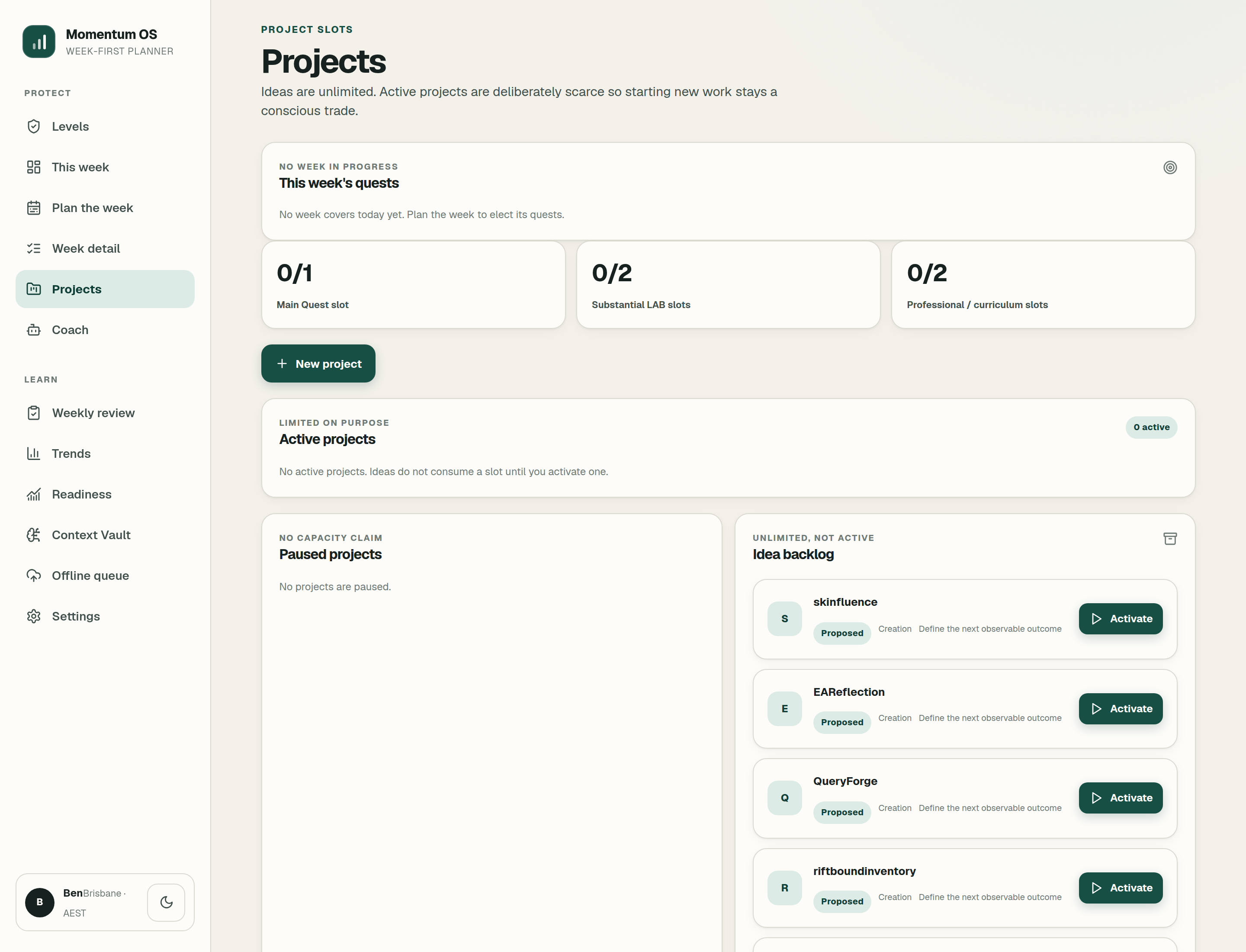This screenshot has height=952, width=1246.
Task: Click the Paused projects heading
Action: click(331, 555)
